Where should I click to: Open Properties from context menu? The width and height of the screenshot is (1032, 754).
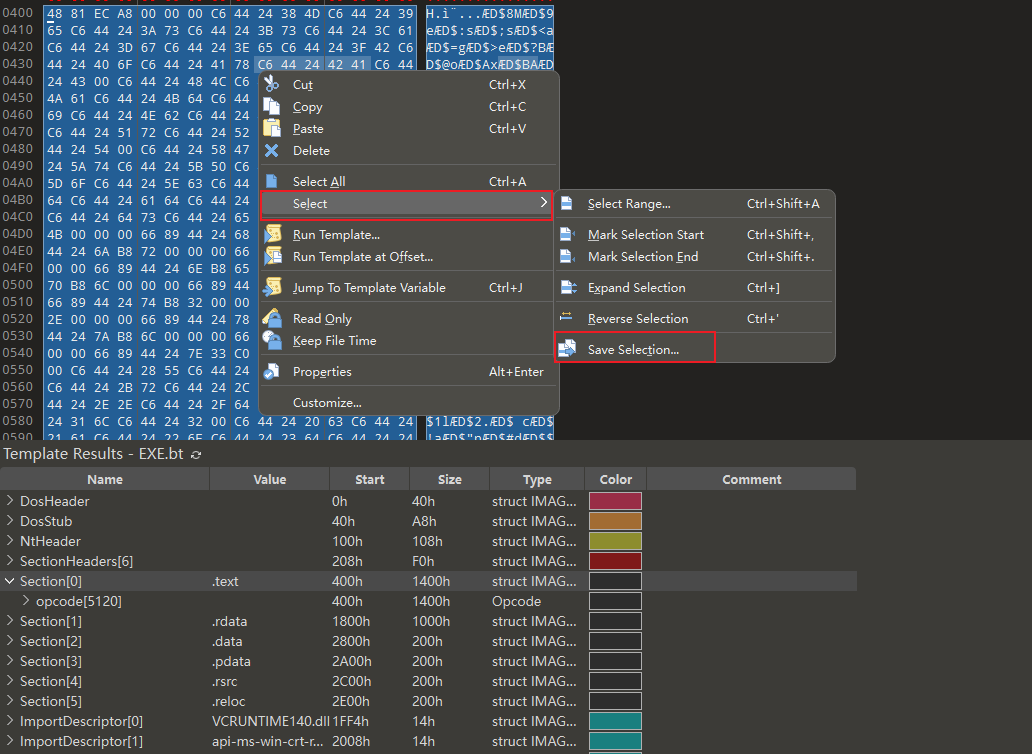pyautogui.click(x=322, y=372)
